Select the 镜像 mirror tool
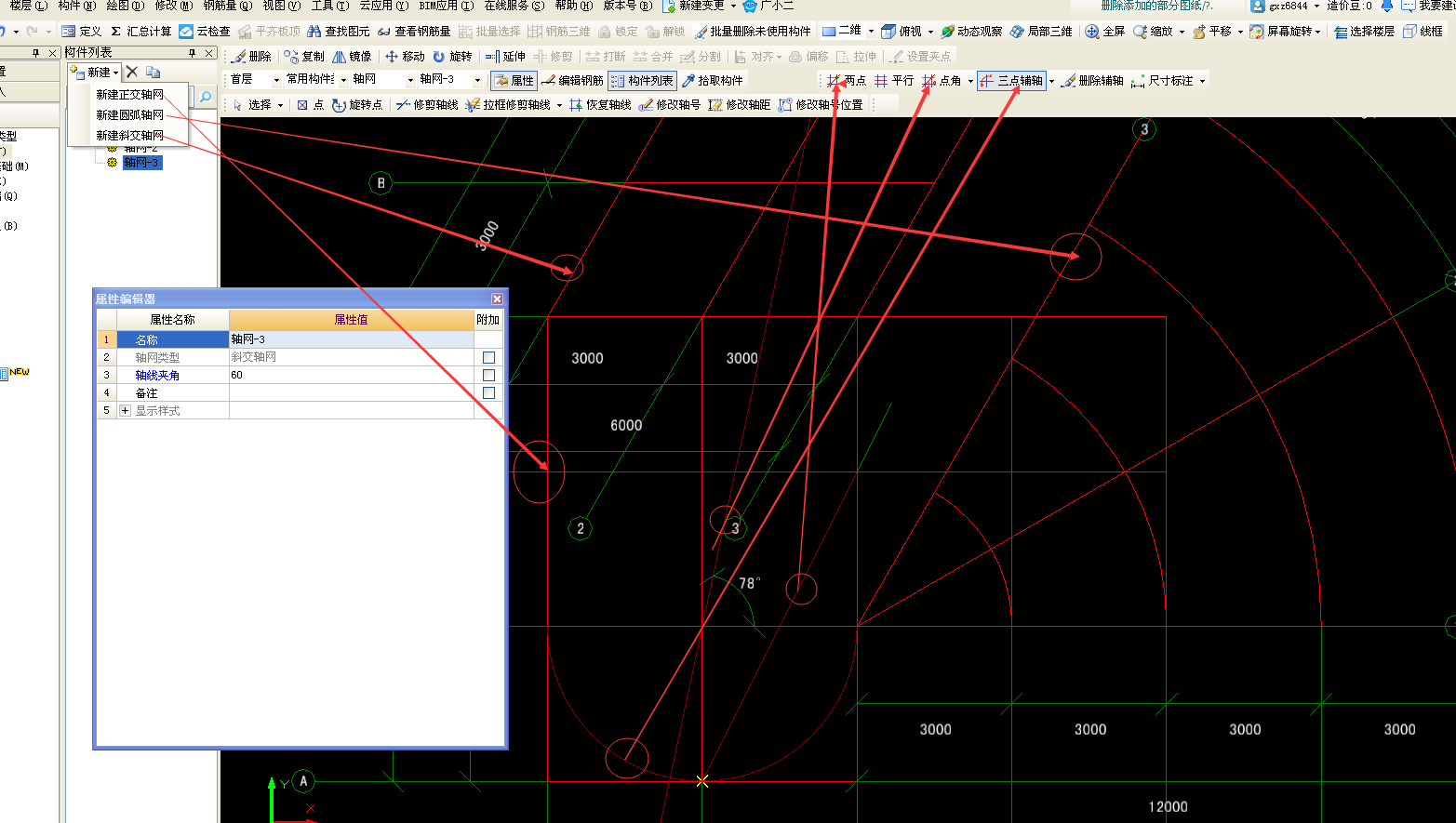 [352, 57]
